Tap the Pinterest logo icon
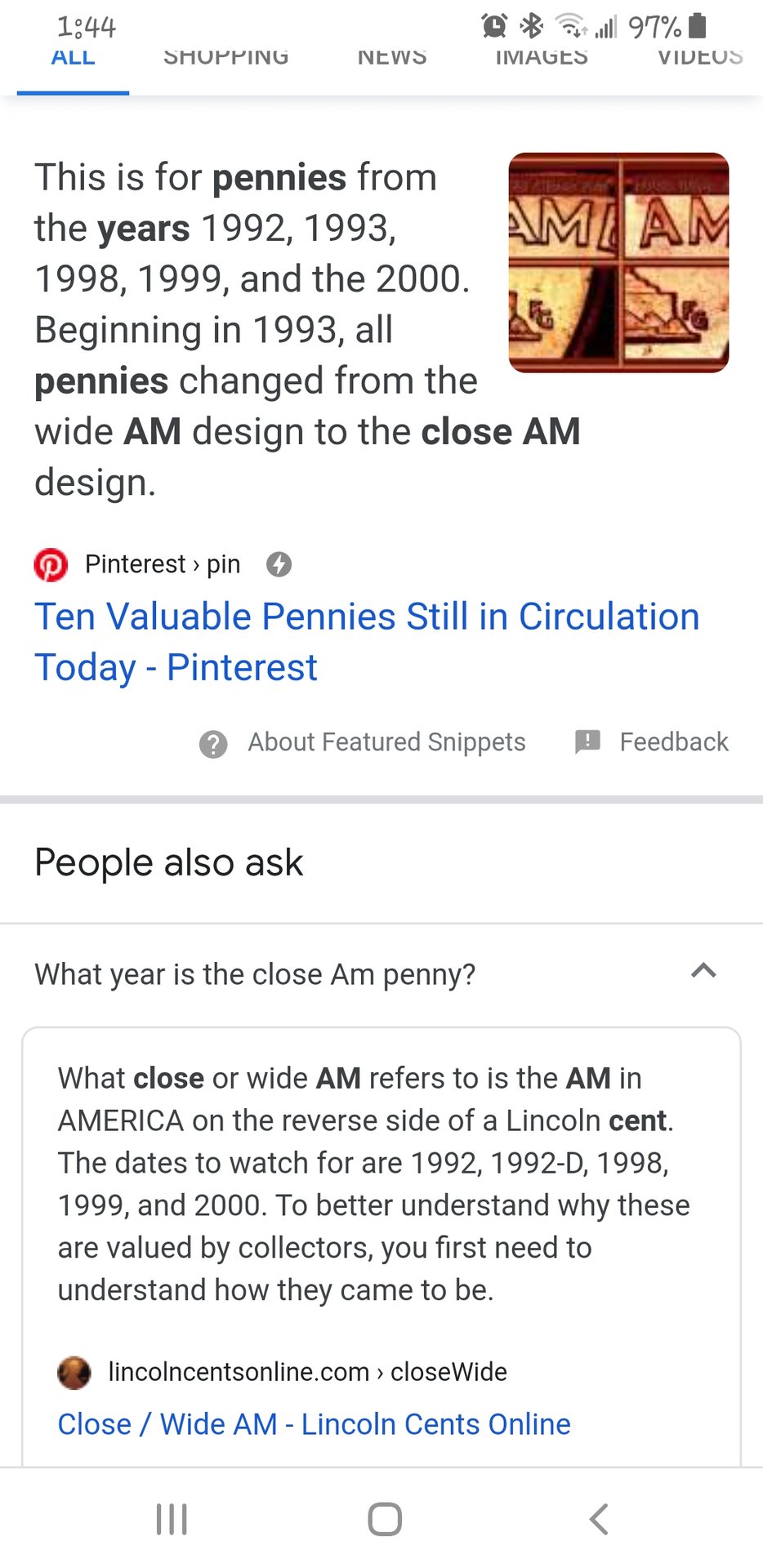Image resolution: width=763 pixels, height=1568 pixels. (51, 564)
